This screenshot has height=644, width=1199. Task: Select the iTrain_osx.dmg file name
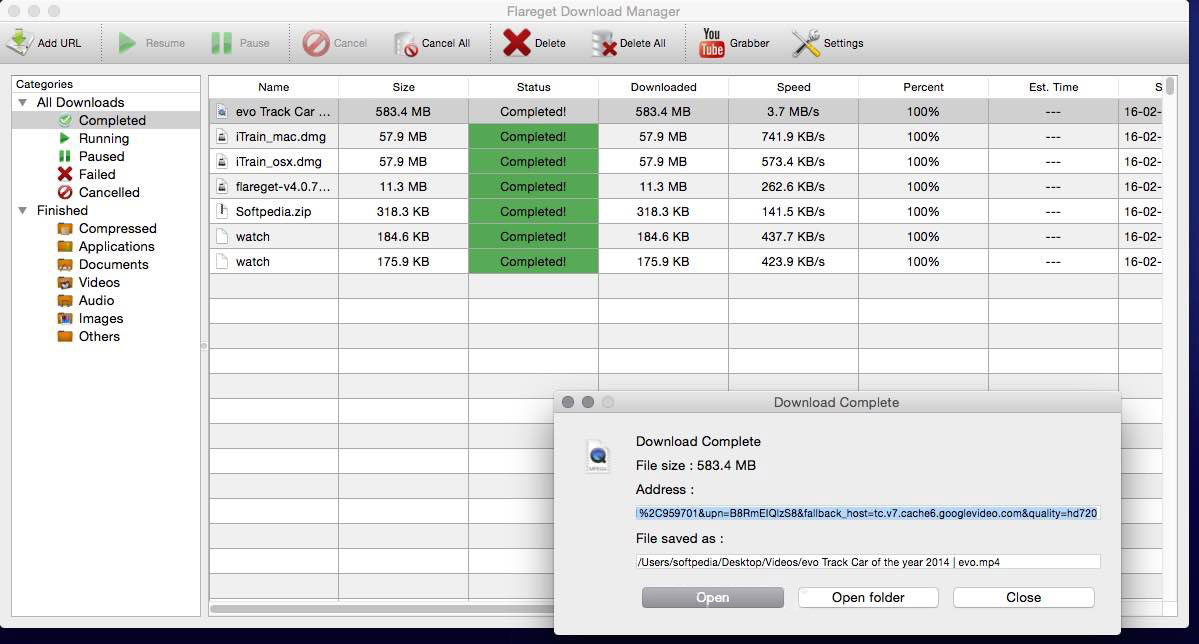pyautogui.click(x=278, y=161)
